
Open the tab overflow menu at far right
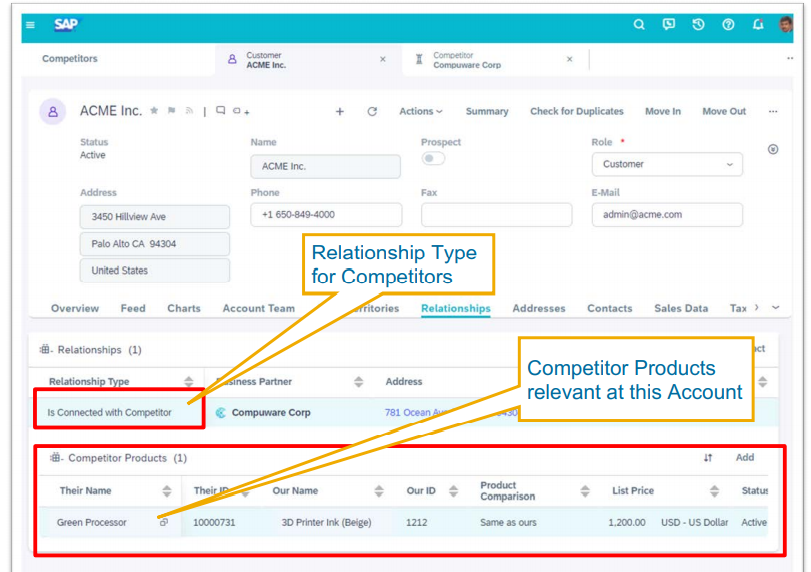790,58
